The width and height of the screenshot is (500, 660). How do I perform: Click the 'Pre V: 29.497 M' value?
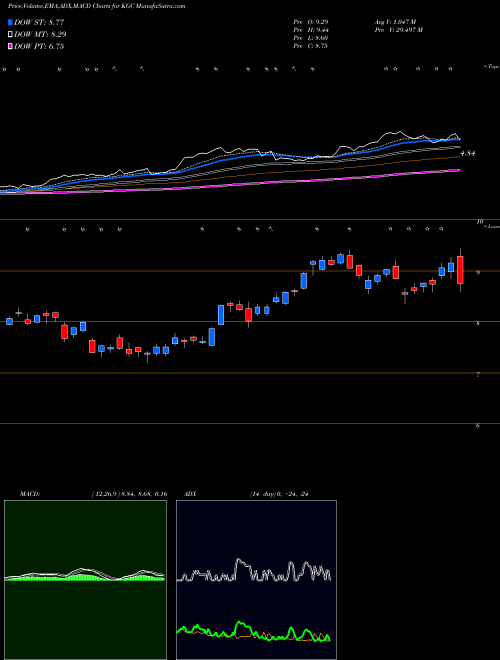399,30
